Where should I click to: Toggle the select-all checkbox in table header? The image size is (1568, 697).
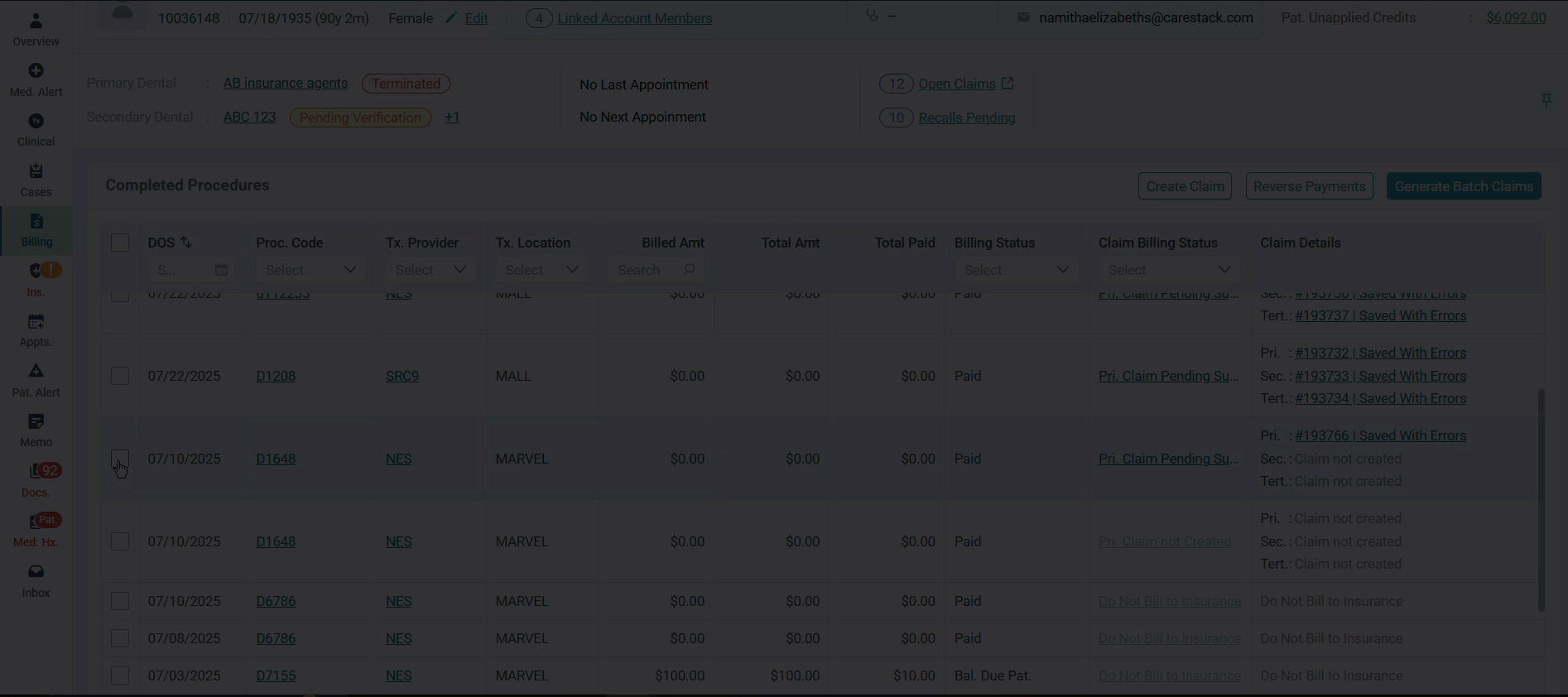pos(120,243)
